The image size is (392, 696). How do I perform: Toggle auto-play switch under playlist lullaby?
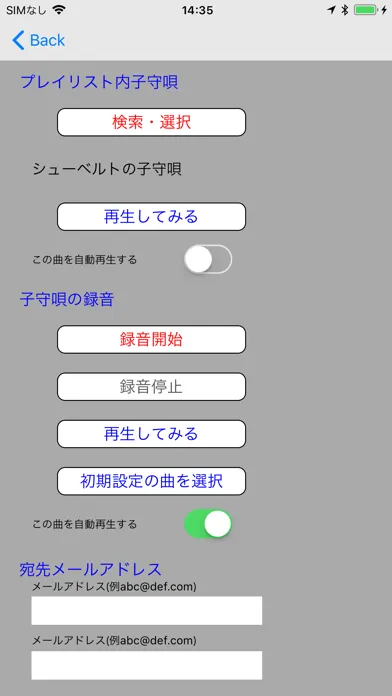click(208, 259)
